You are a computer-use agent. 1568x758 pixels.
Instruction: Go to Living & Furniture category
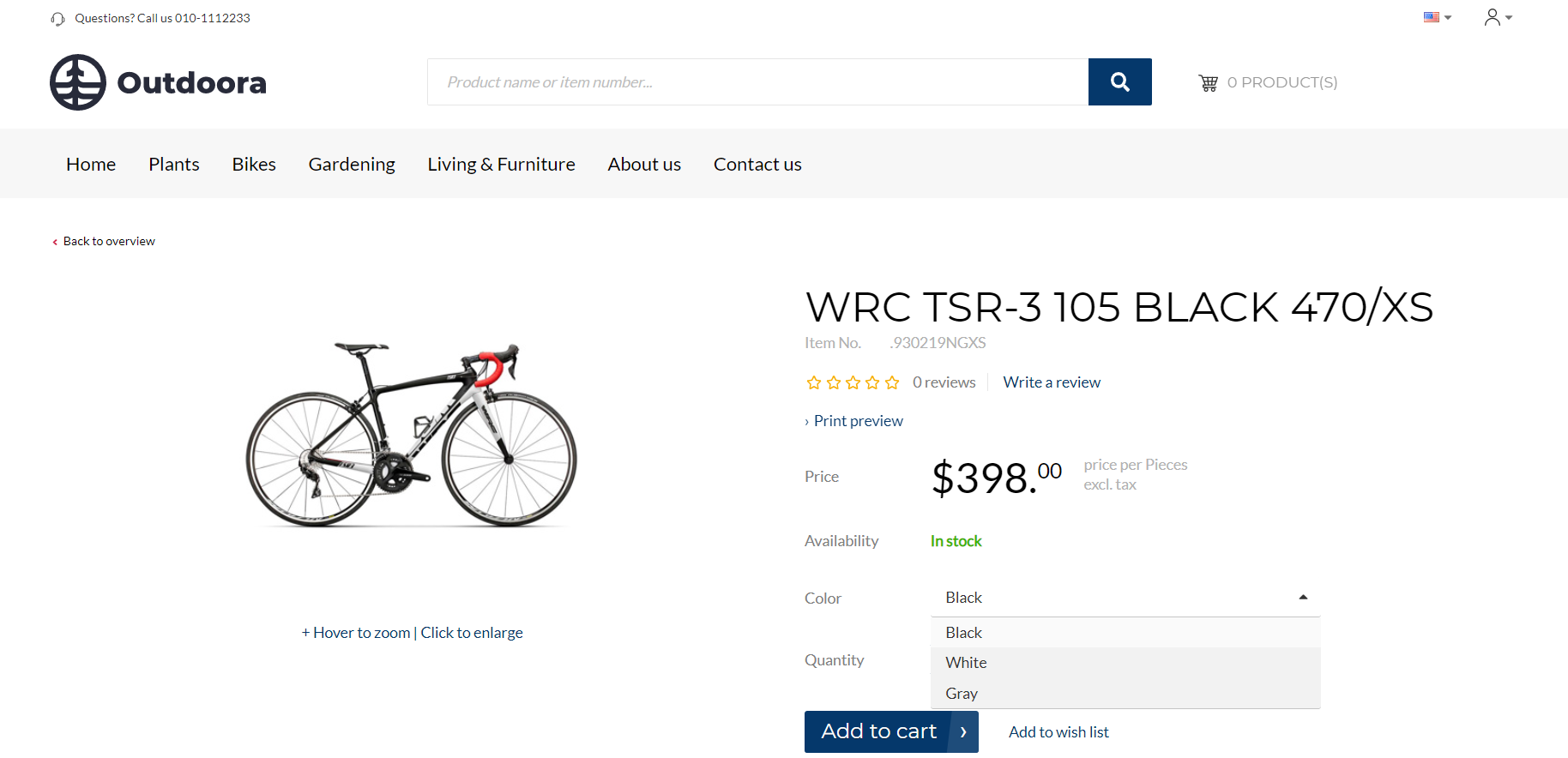point(501,164)
